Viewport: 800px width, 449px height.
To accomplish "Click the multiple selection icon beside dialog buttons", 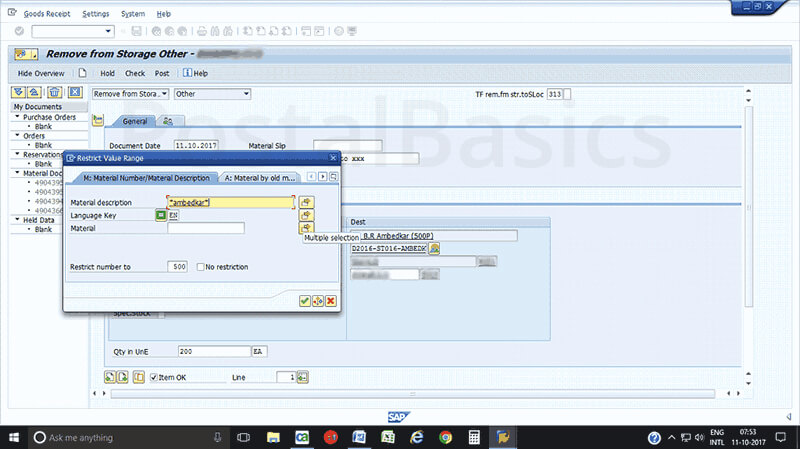I will 318,301.
